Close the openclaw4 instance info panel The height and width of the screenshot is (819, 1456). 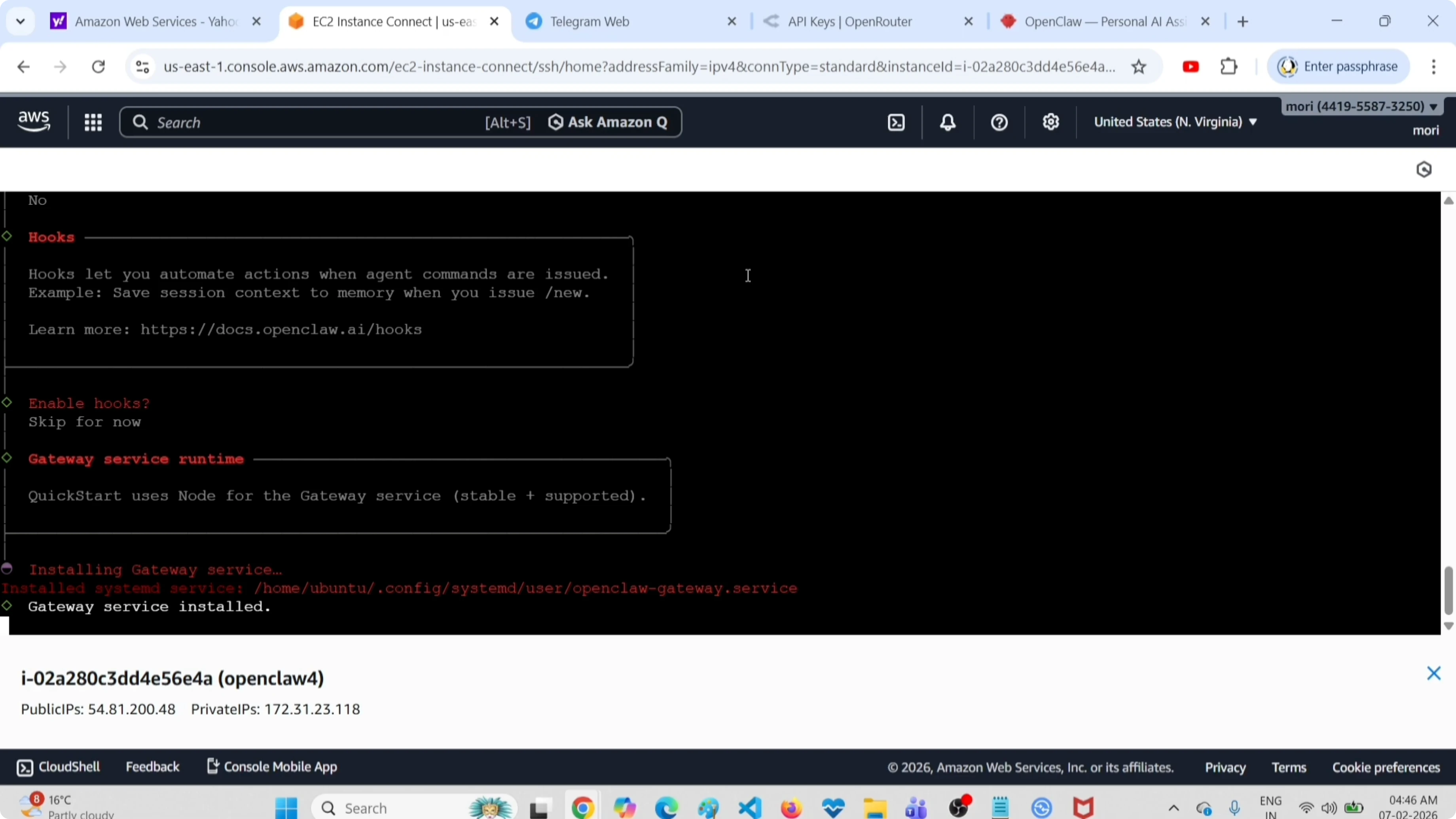point(1433,673)
